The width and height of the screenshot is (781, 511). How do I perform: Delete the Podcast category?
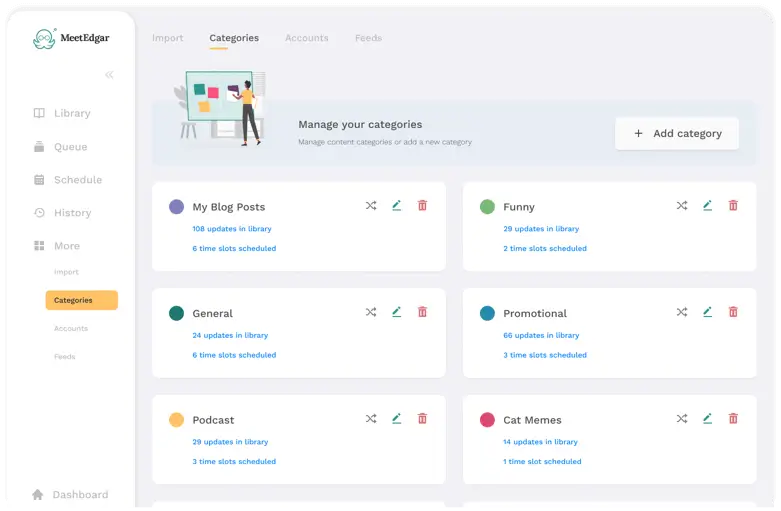[422, 418]
